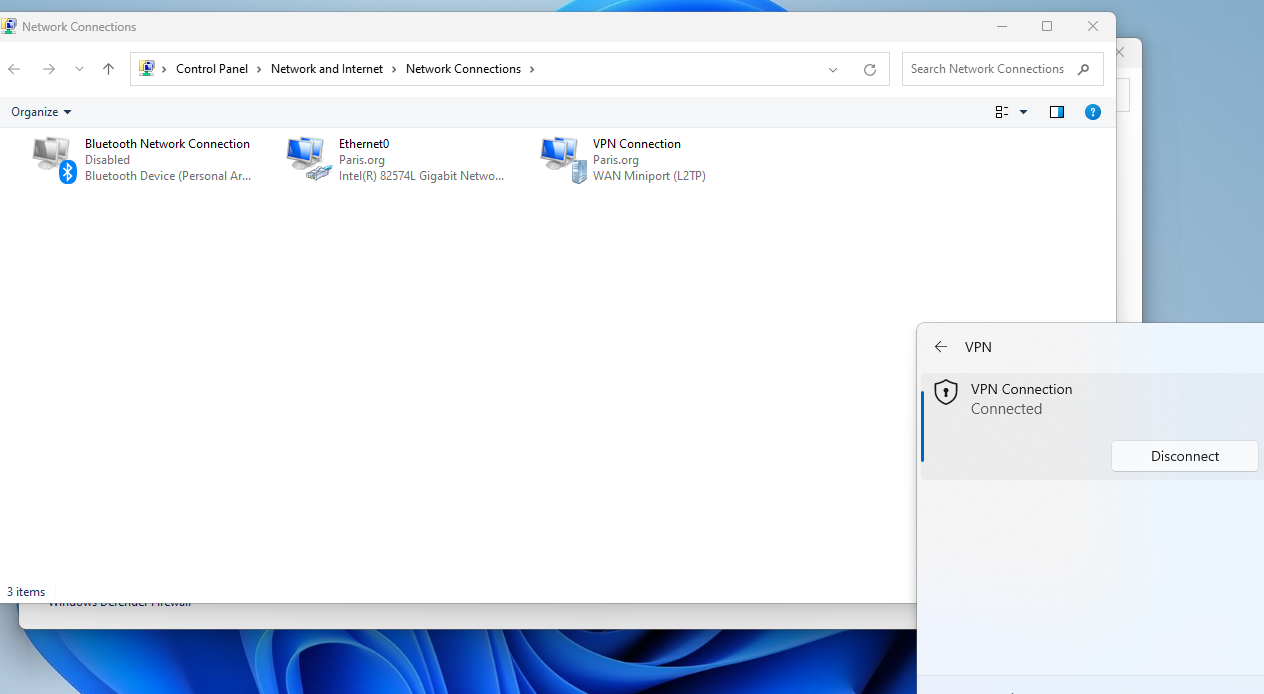
Task: Click the Change your view icon
Action: click(x=1002, y=112)
